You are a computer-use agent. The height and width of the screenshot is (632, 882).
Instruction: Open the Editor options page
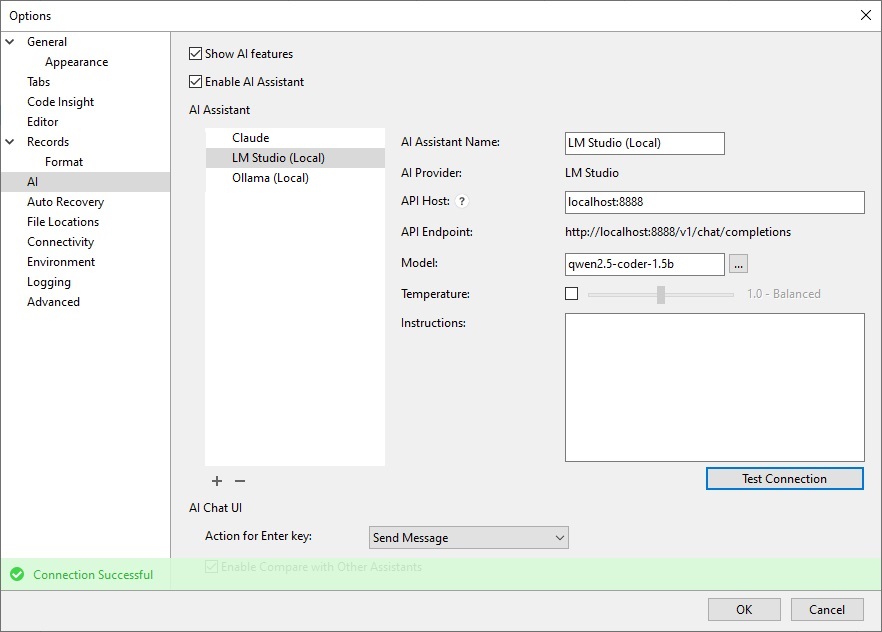click(42, 121)
